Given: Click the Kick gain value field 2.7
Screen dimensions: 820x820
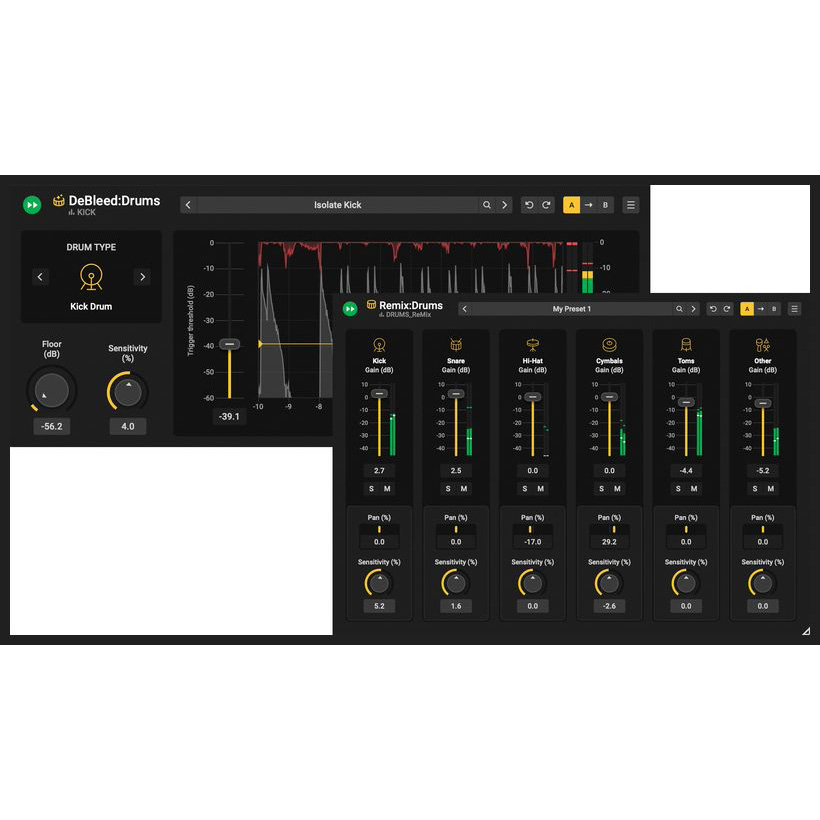Looking at the screenshot, I should [379, 471].
